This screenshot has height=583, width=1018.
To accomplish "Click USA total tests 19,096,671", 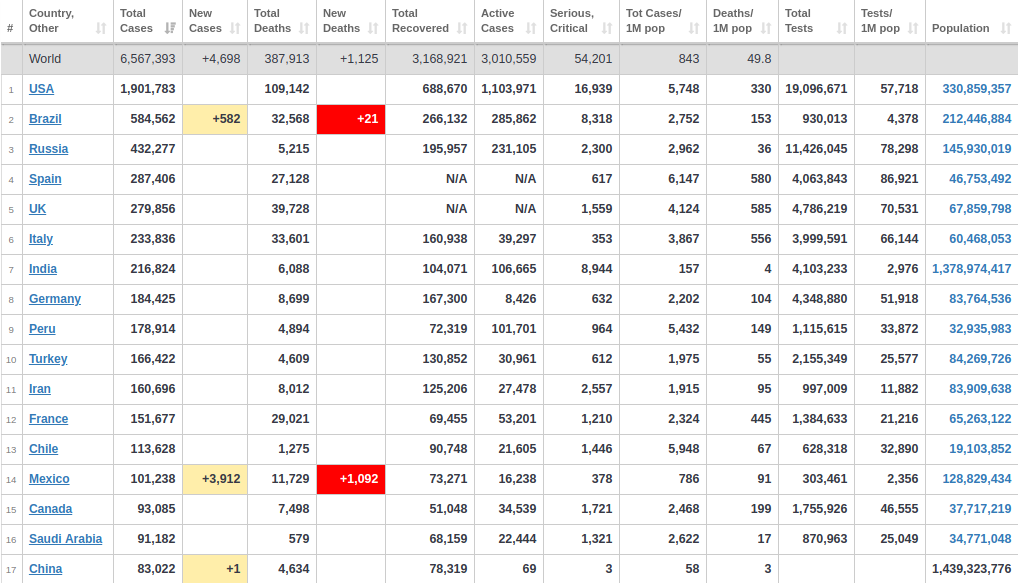I will point(816,89).
